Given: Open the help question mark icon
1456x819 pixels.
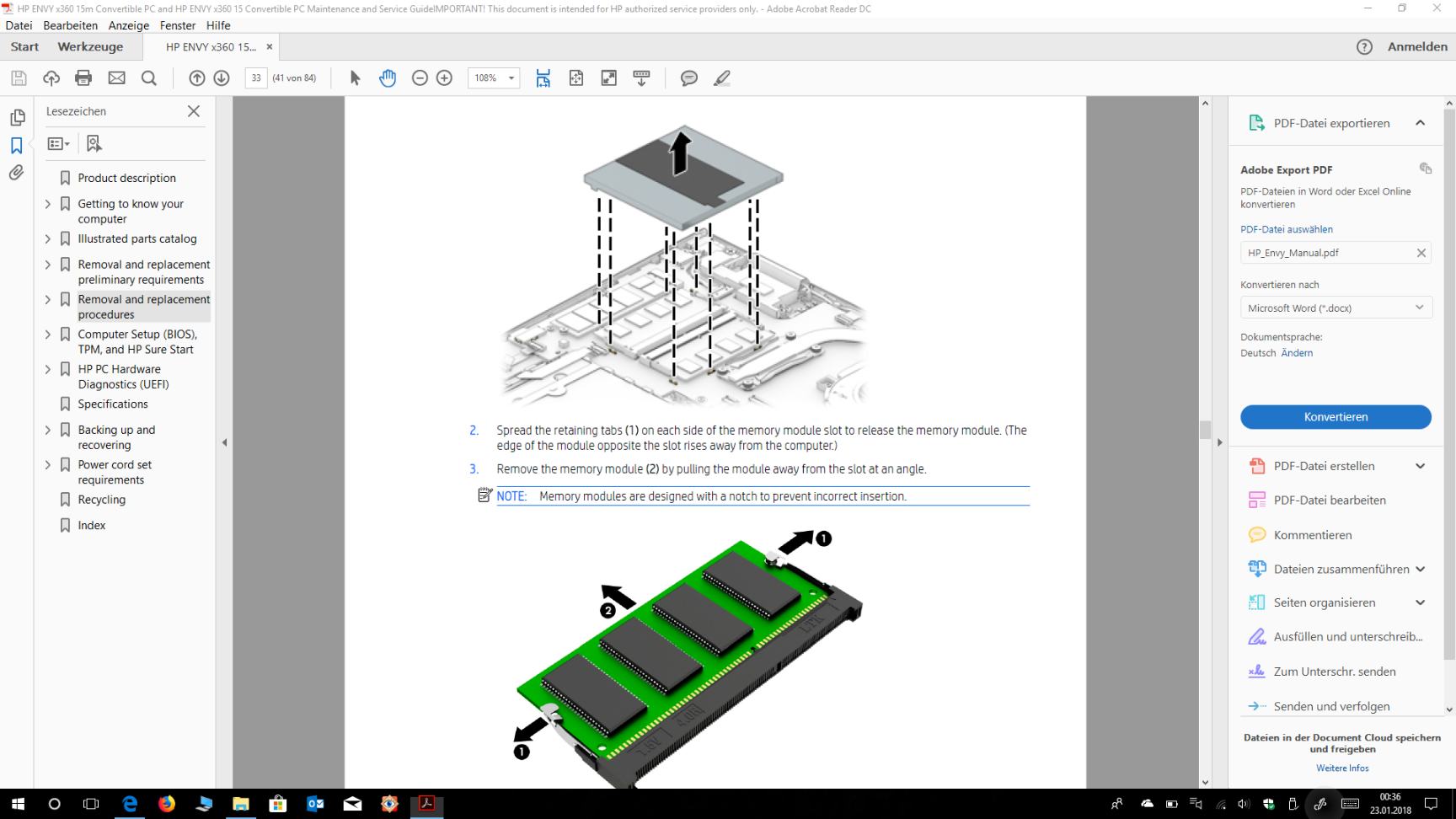Looking at the screenshot, I should click(1364, 47).
